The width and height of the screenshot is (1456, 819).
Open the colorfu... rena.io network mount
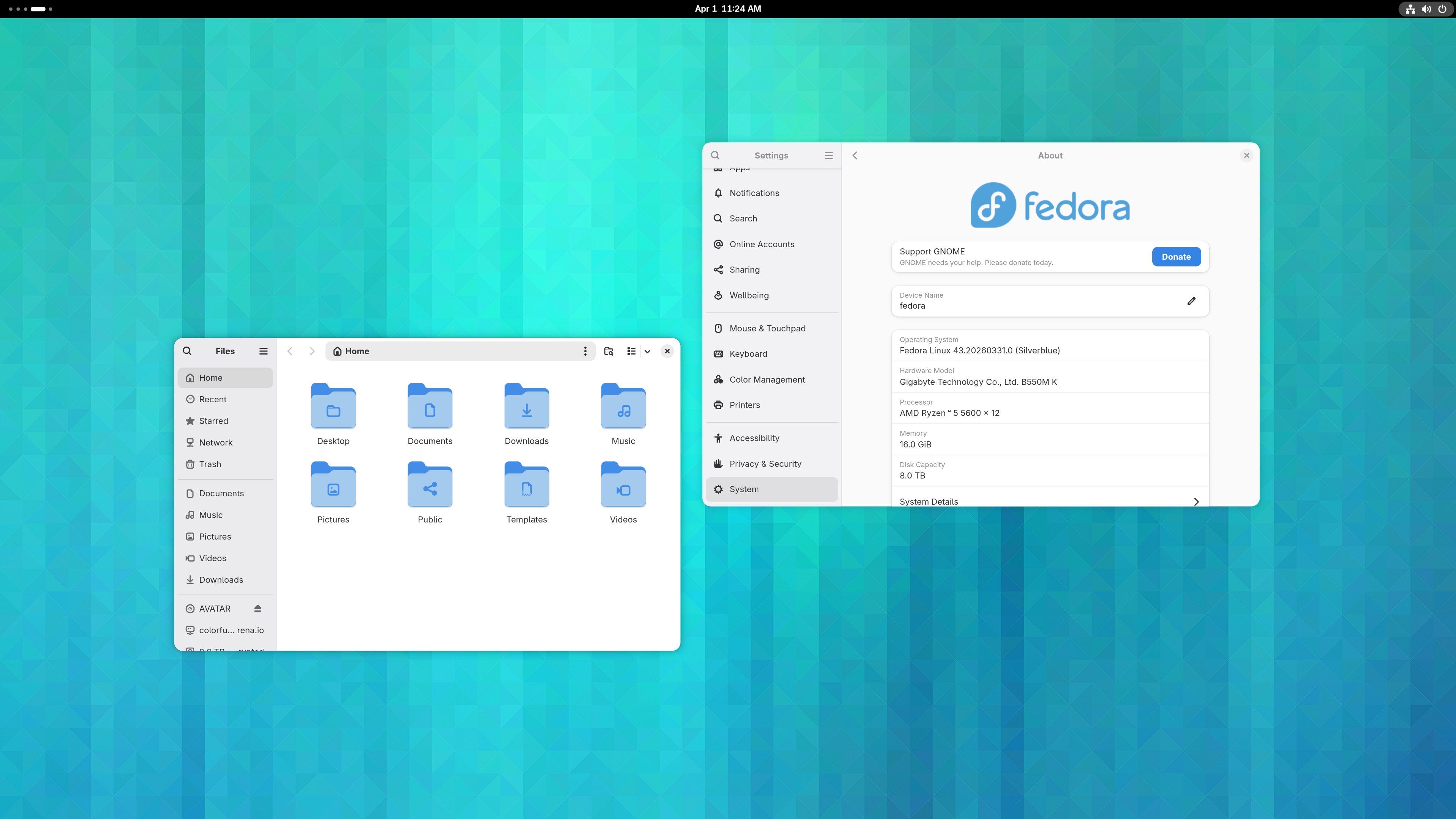225,630
